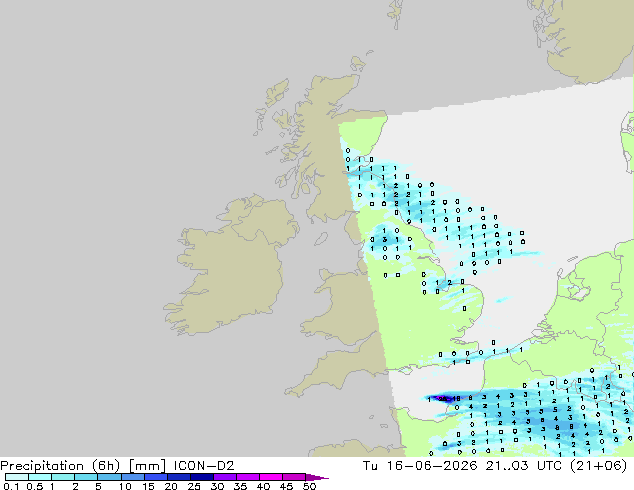Click legend value label '20'
Viewport: 634px width, 490px height.
point(171,486)
